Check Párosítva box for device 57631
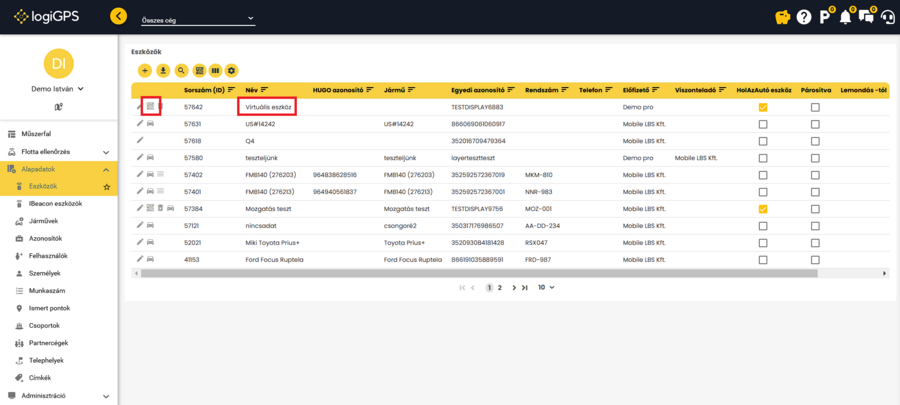 [815, 124]
